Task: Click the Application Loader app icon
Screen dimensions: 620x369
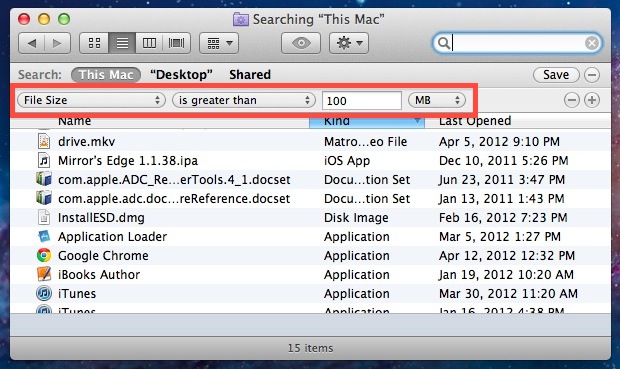Action: [x=44, y=237]
